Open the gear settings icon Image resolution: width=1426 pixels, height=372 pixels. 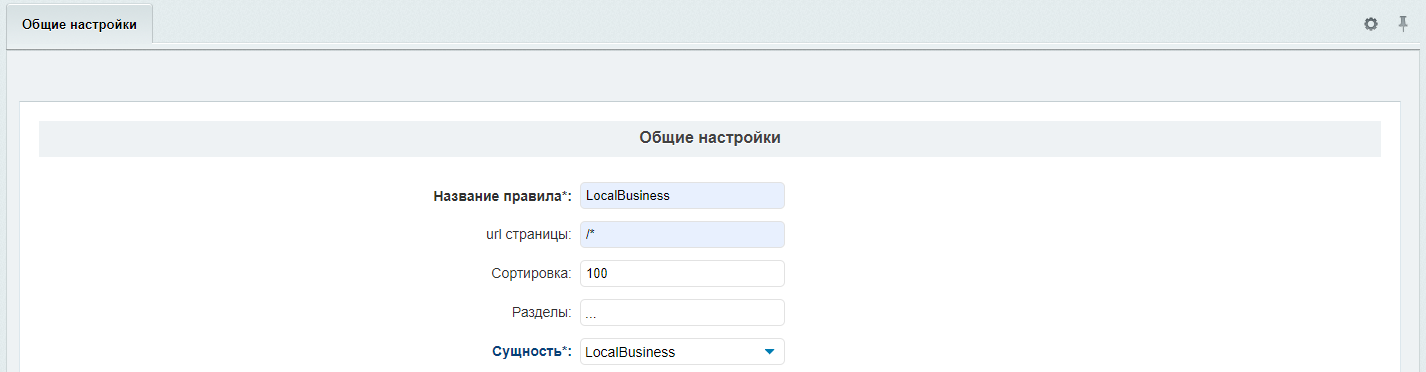tap(1371, 23)
